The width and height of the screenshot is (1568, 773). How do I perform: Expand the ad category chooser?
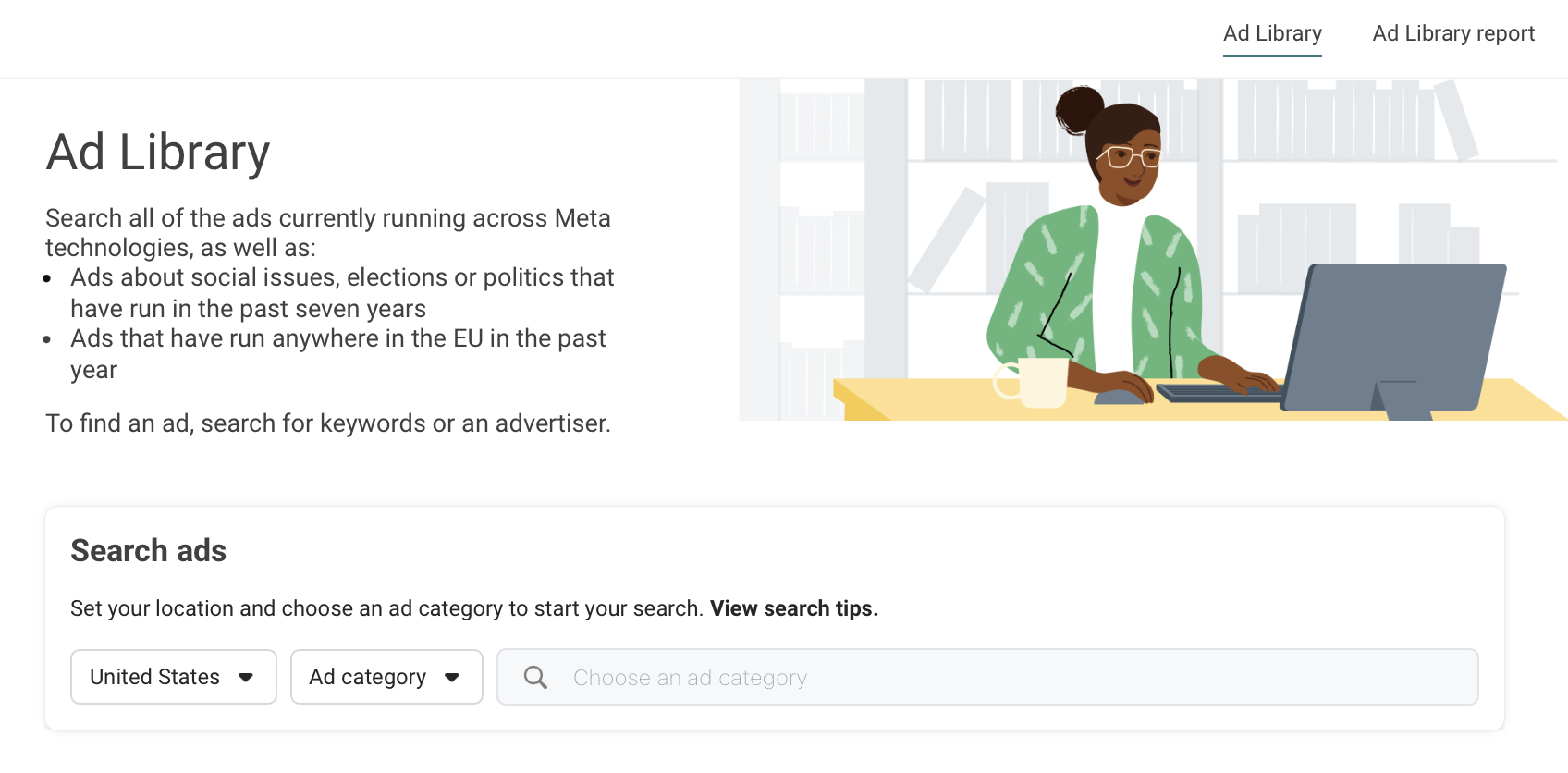point(386,677)
